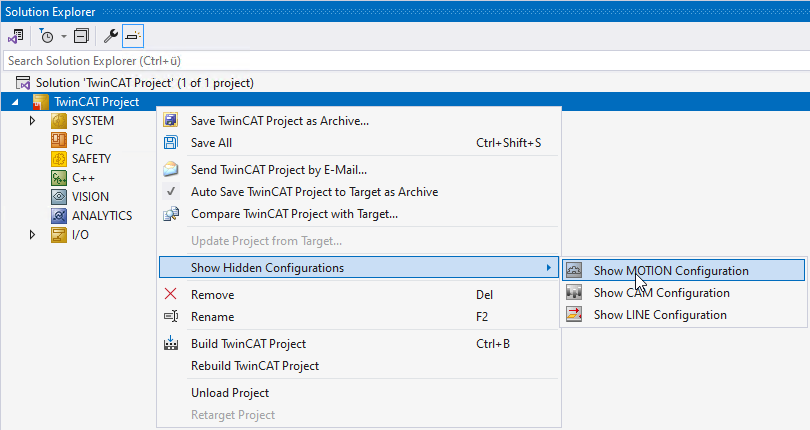810x430 pixels.
Task: Select the PLC tree label
Action: point(82,140)
